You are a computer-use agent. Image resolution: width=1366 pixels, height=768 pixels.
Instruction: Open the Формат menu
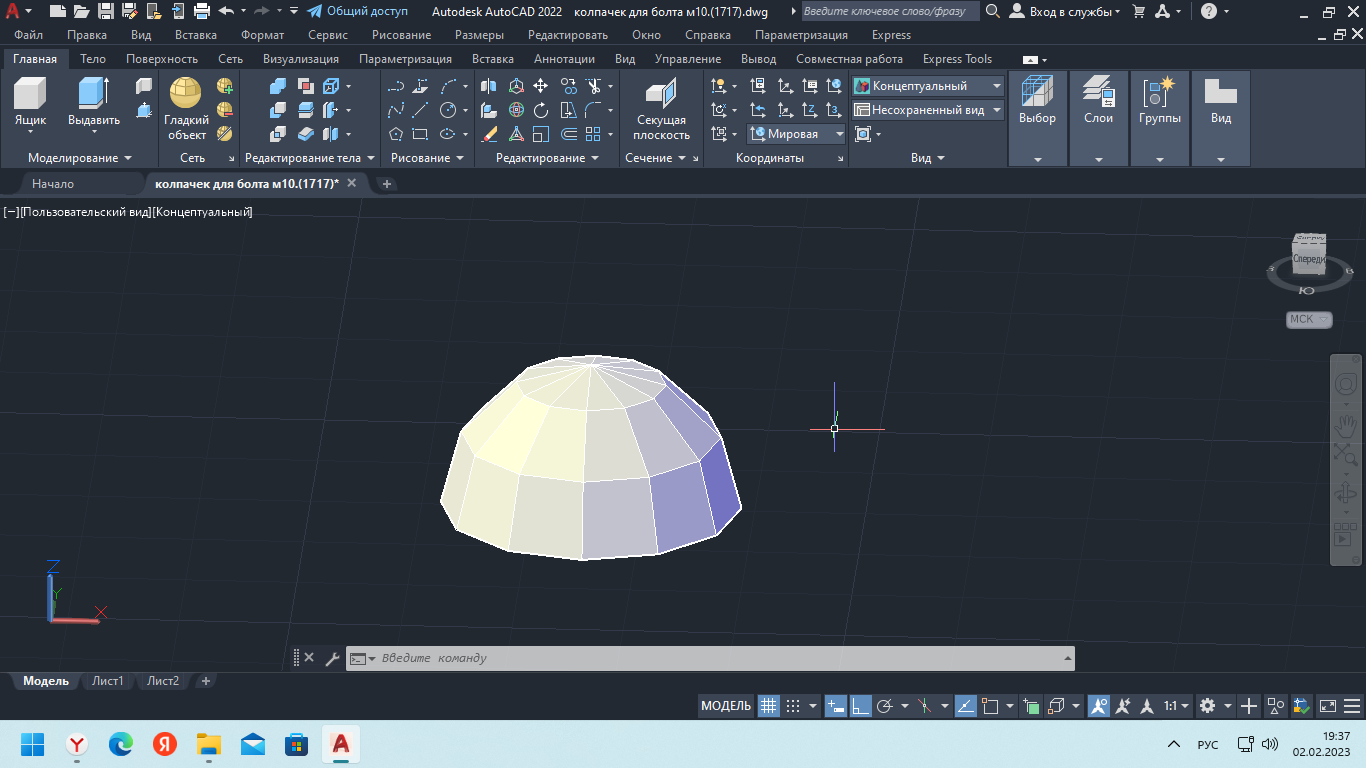pos(262,35)
